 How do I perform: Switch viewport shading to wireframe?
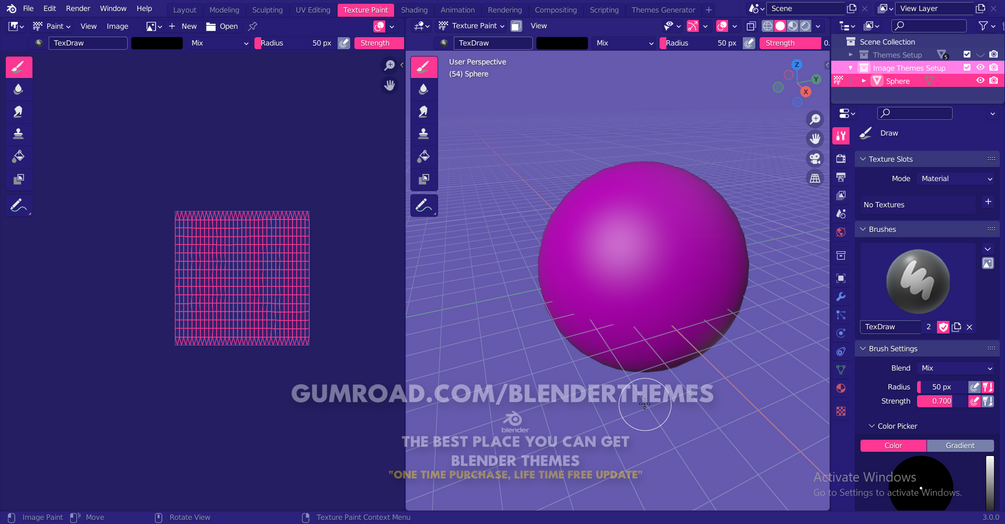tap(767, 26)
